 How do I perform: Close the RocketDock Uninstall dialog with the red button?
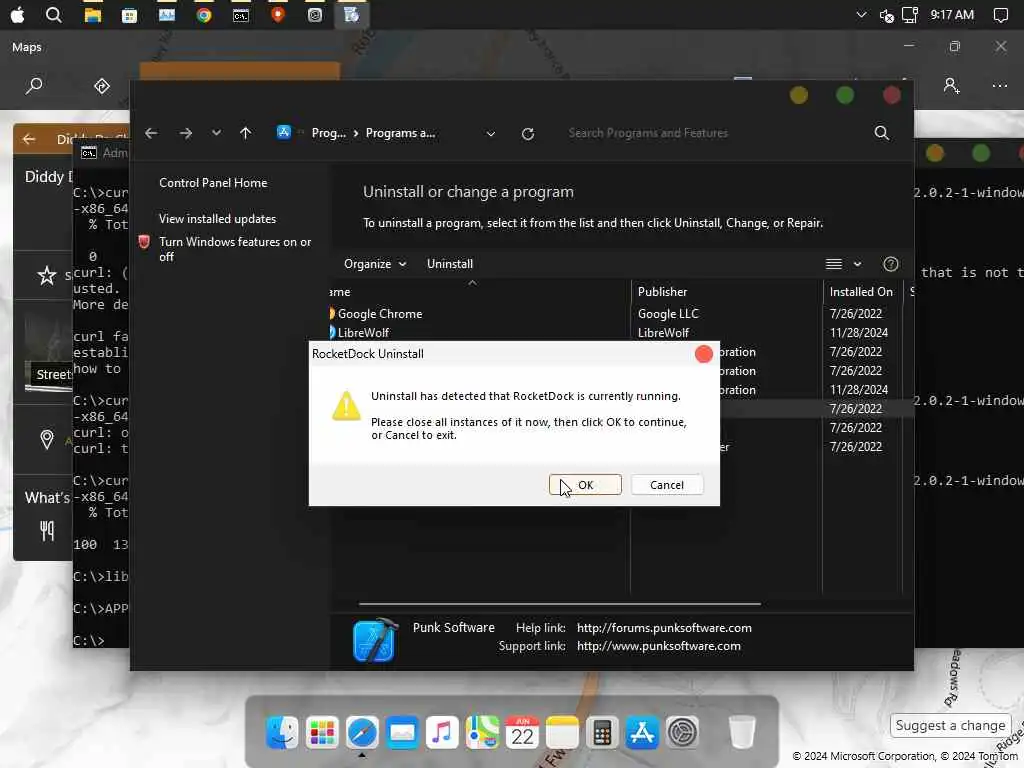click(703, 353)
